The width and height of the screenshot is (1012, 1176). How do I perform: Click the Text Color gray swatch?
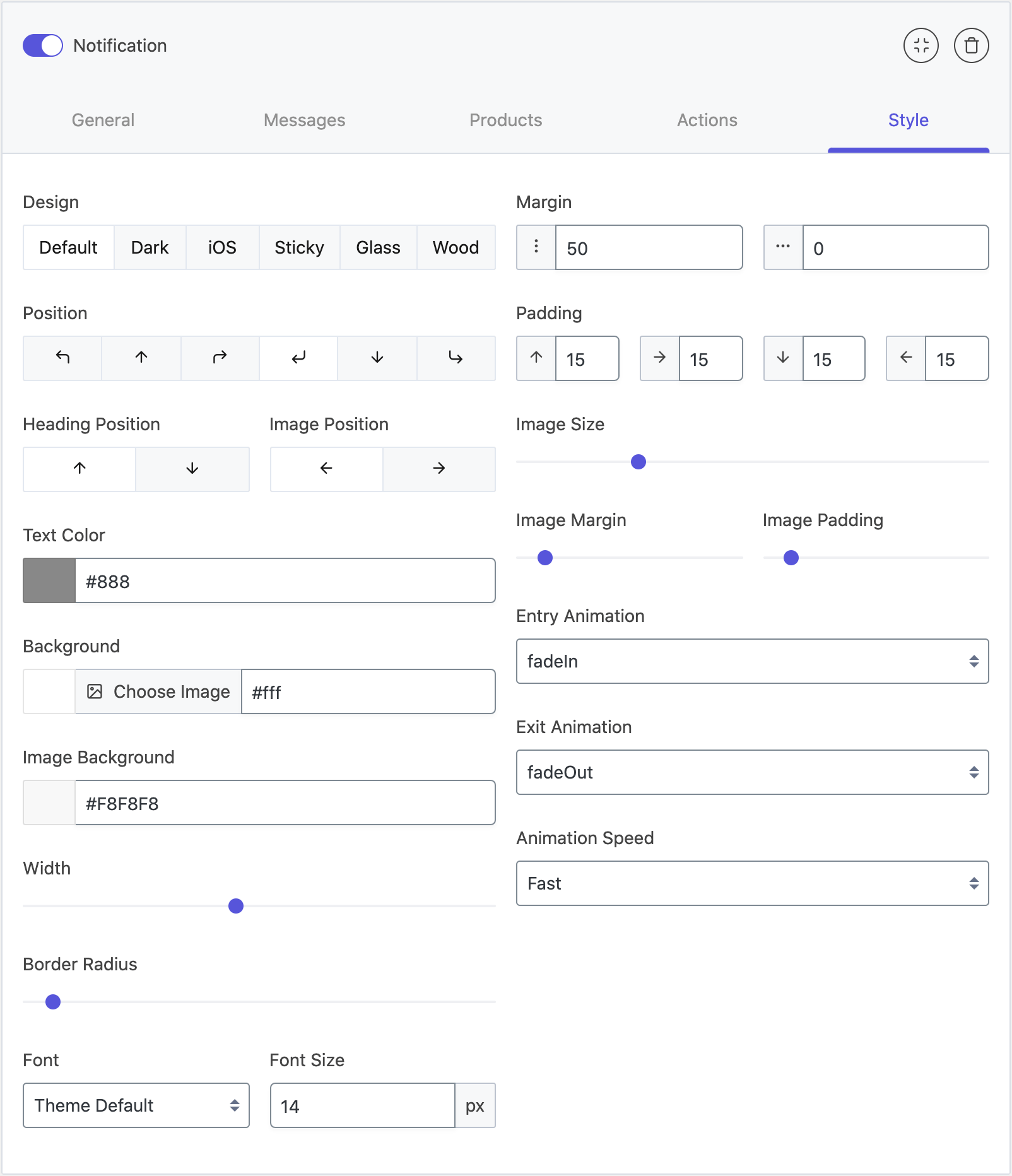click(x=49, y=580)
